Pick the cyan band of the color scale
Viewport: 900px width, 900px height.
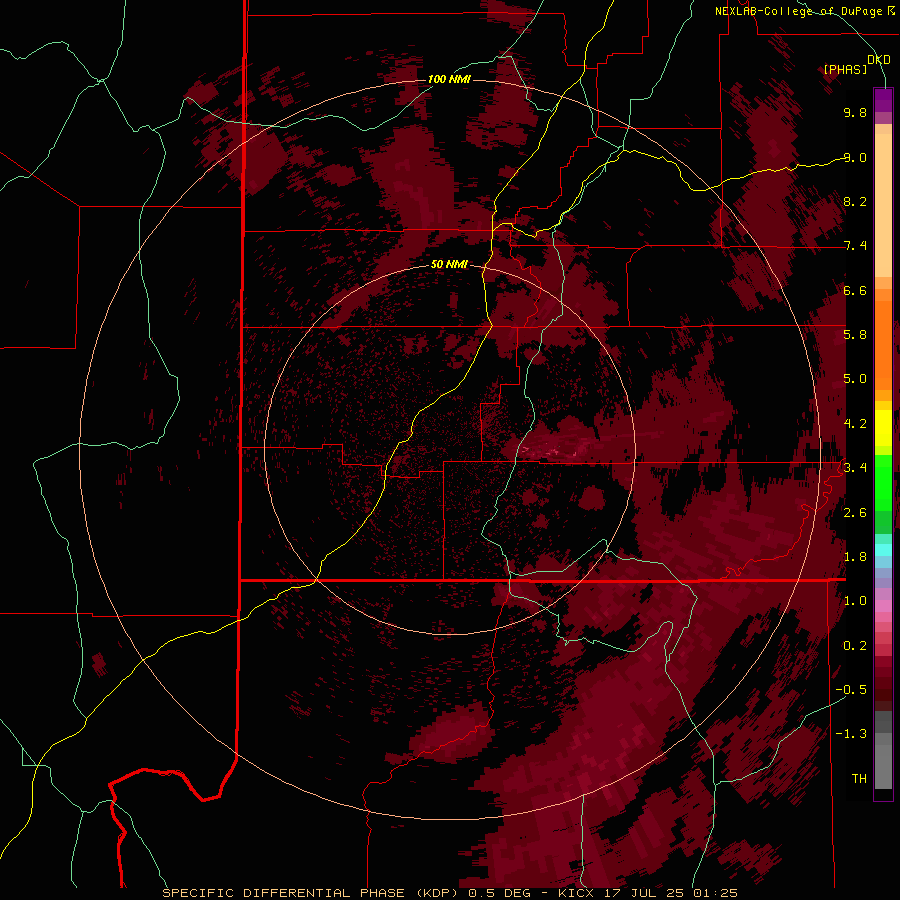coord(883,550)
